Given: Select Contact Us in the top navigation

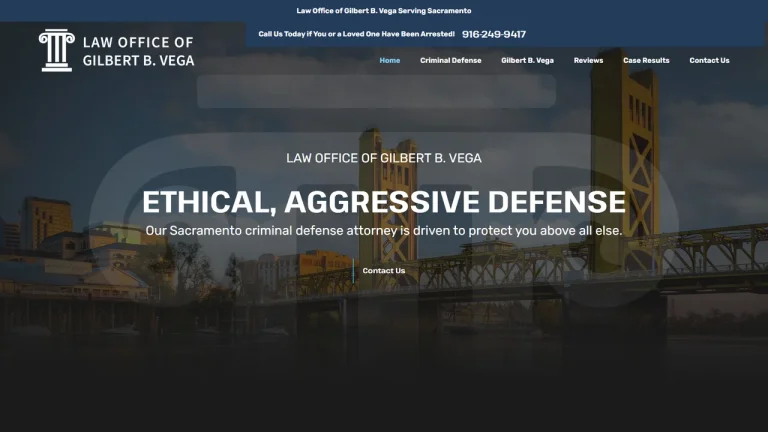Looking at the screenshot, I should point(709,60).
